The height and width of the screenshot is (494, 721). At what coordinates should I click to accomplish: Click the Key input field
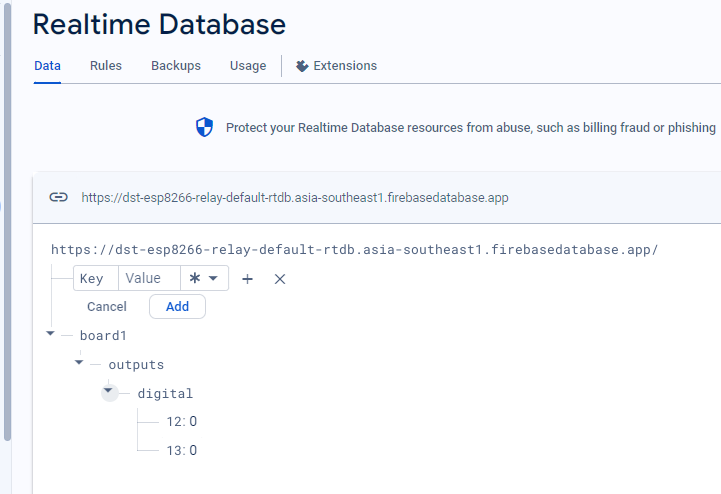[96, 279]
